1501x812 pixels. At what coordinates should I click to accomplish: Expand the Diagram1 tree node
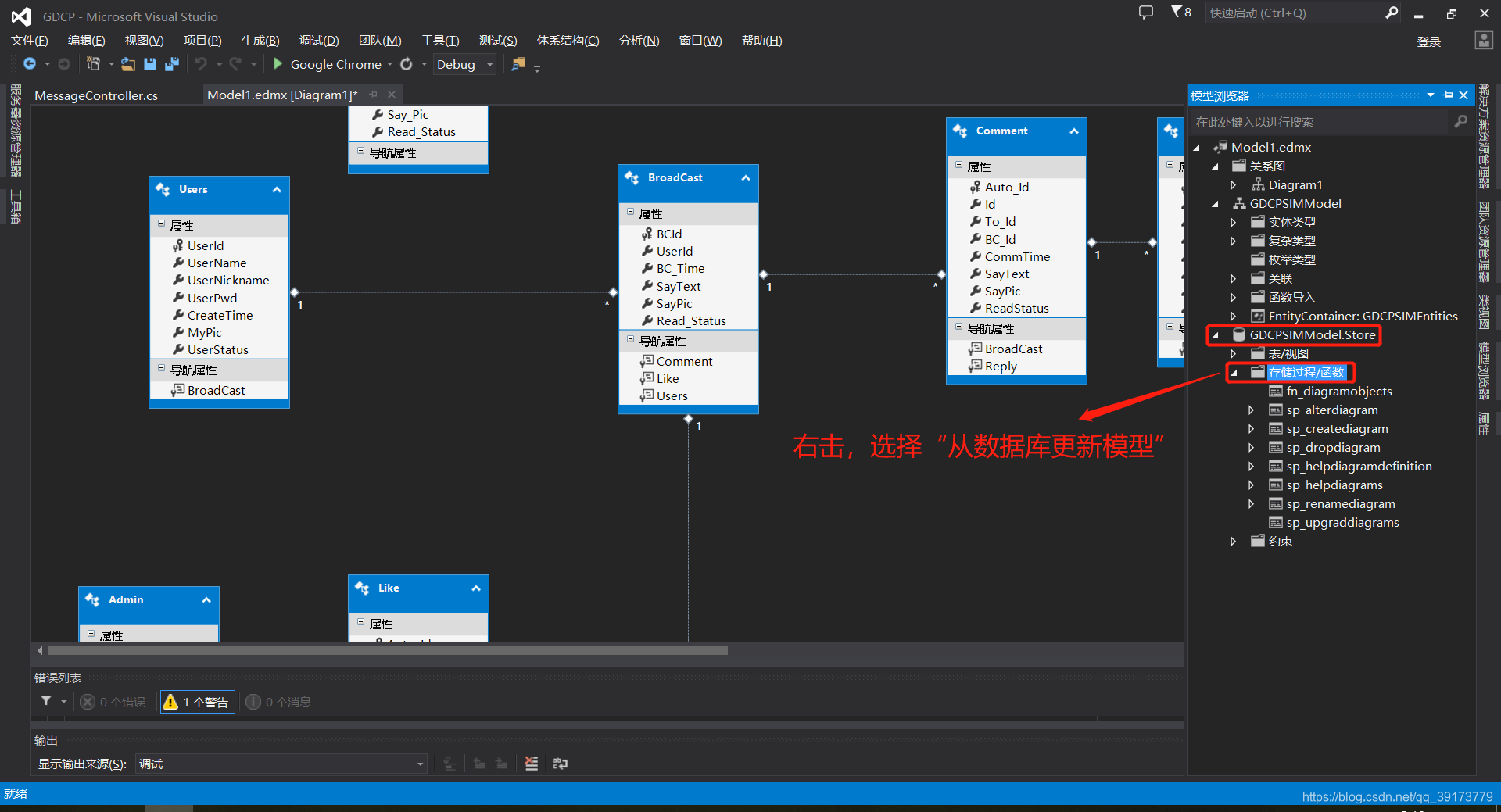pos(1233,184)
